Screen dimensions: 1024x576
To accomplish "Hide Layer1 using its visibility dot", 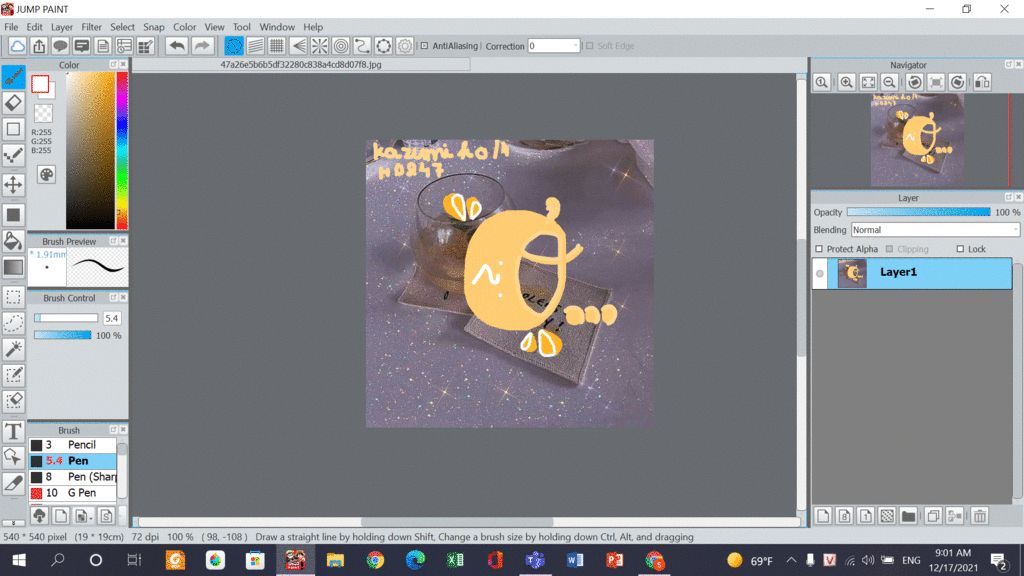I will 820,274.
